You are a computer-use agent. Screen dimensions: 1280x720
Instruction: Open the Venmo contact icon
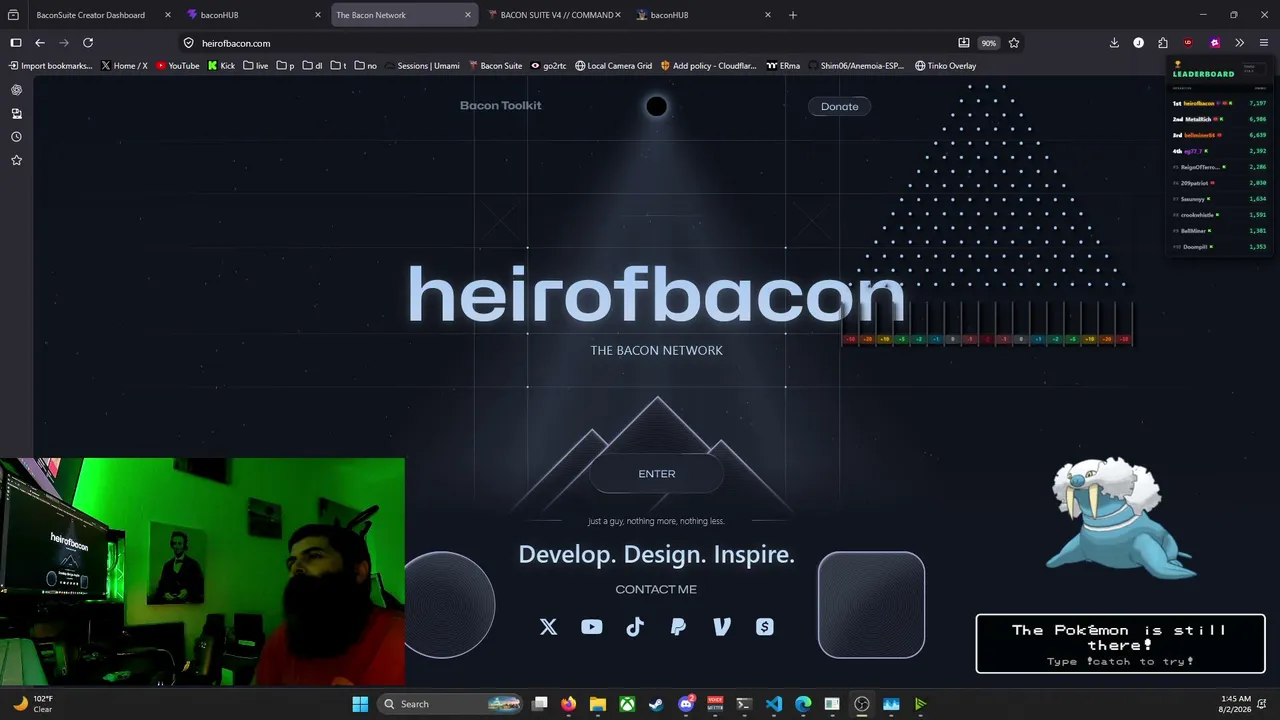point(722,627)
